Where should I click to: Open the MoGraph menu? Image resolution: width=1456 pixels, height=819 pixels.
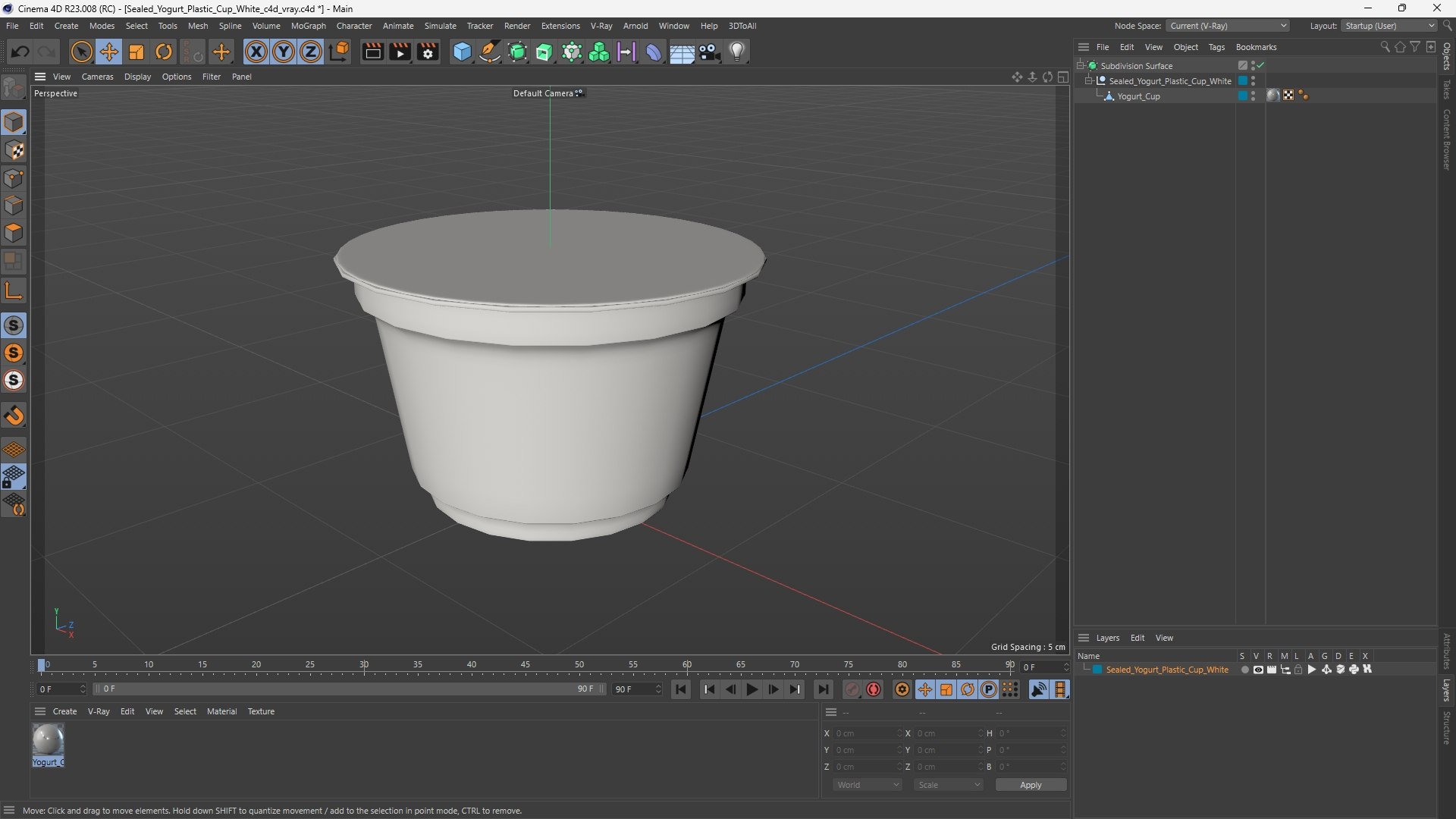coord(308,26)
